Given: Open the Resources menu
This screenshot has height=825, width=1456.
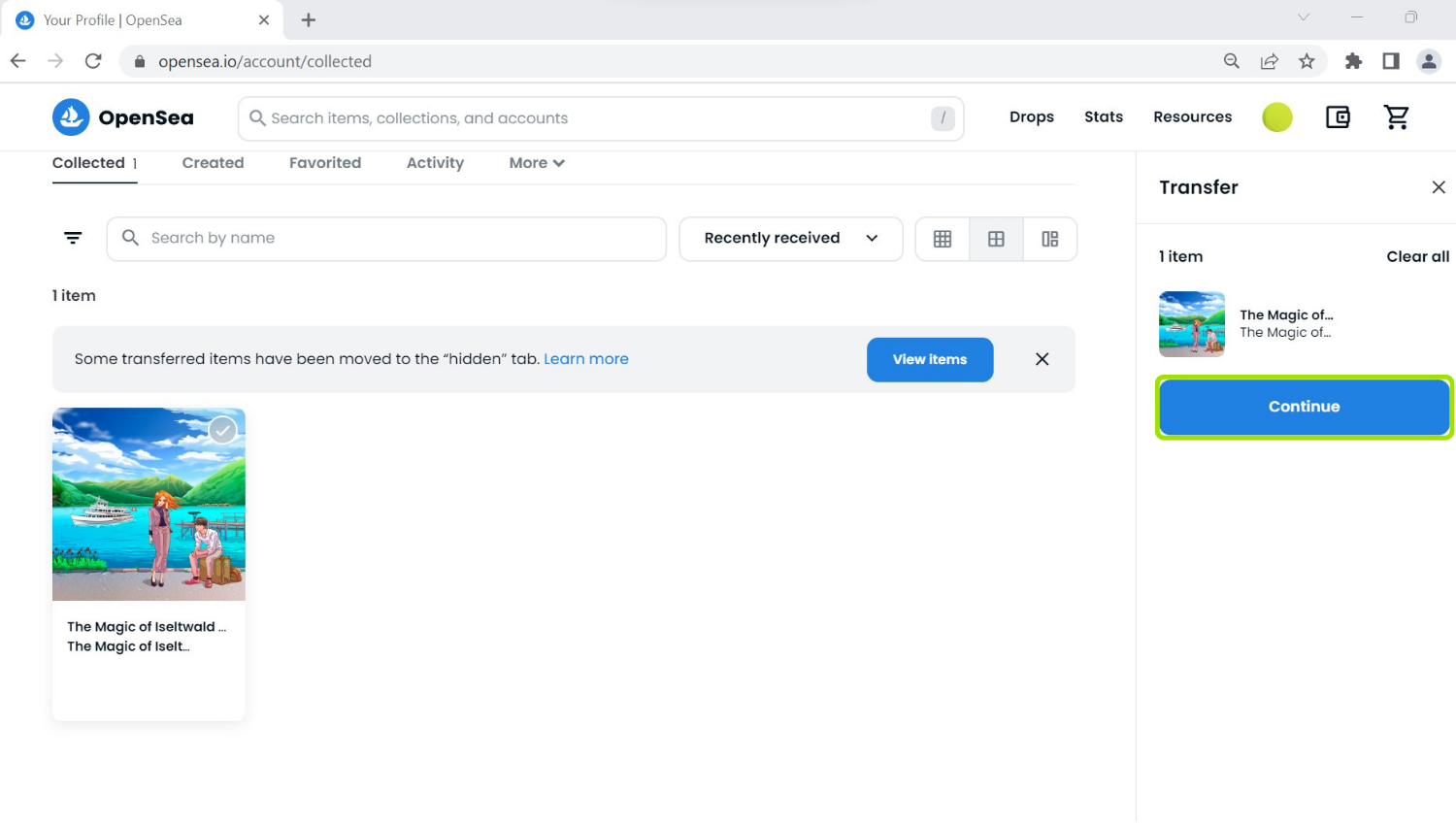Looking at the screenshot, I should [1193, 116].
